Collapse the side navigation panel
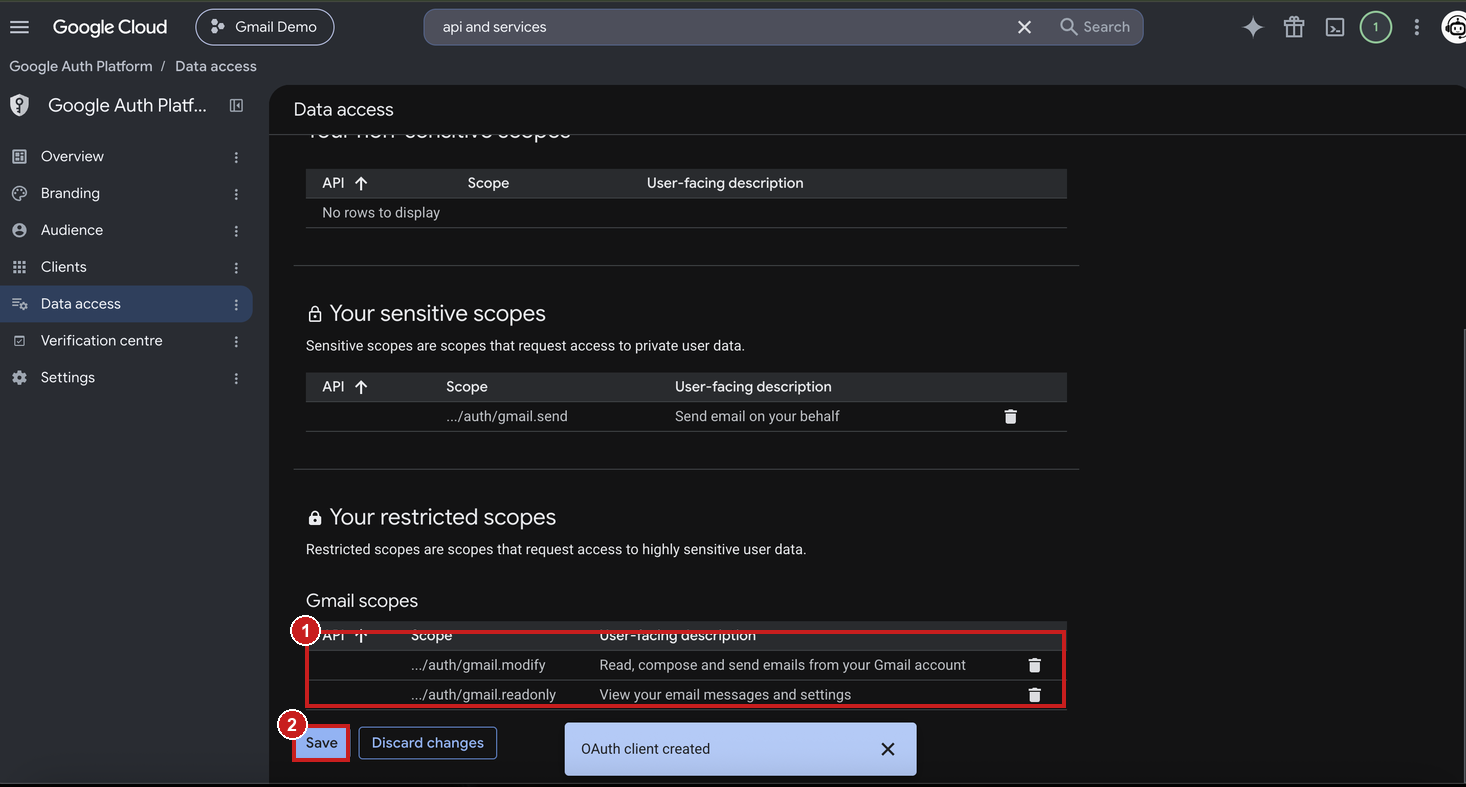This screenshot has width=1466, height=787. (x=237, y=105)
